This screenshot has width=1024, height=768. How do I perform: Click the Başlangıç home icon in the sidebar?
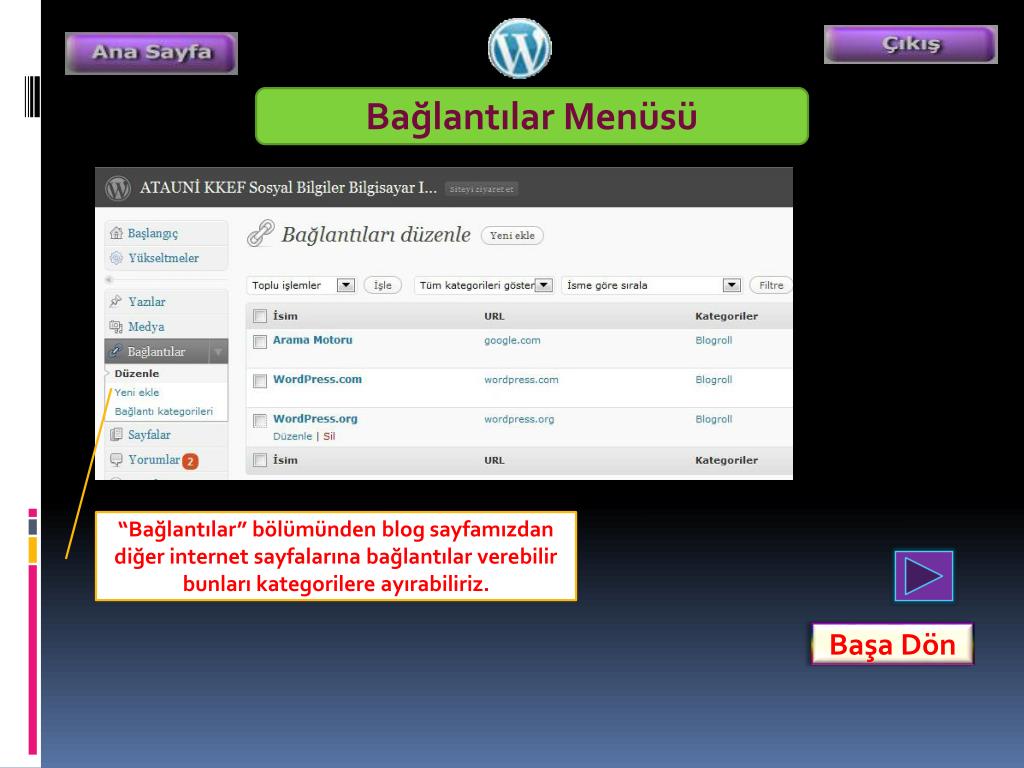point(116,233)
